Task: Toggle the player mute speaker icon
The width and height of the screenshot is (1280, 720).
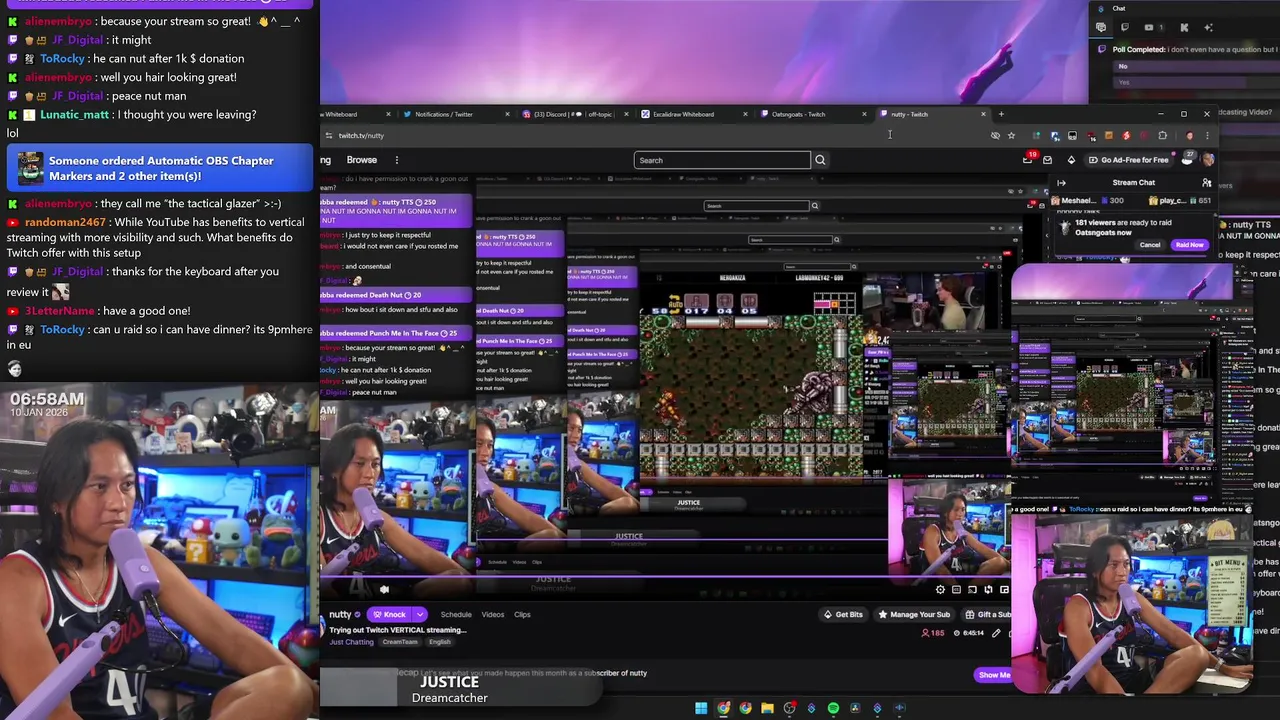Action: pyautogui.click(x=384, y=589)
